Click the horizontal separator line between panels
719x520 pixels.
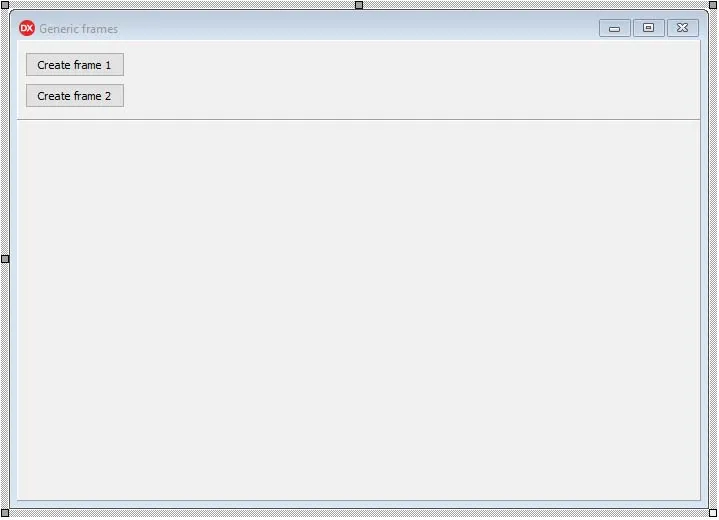(359, 120)
